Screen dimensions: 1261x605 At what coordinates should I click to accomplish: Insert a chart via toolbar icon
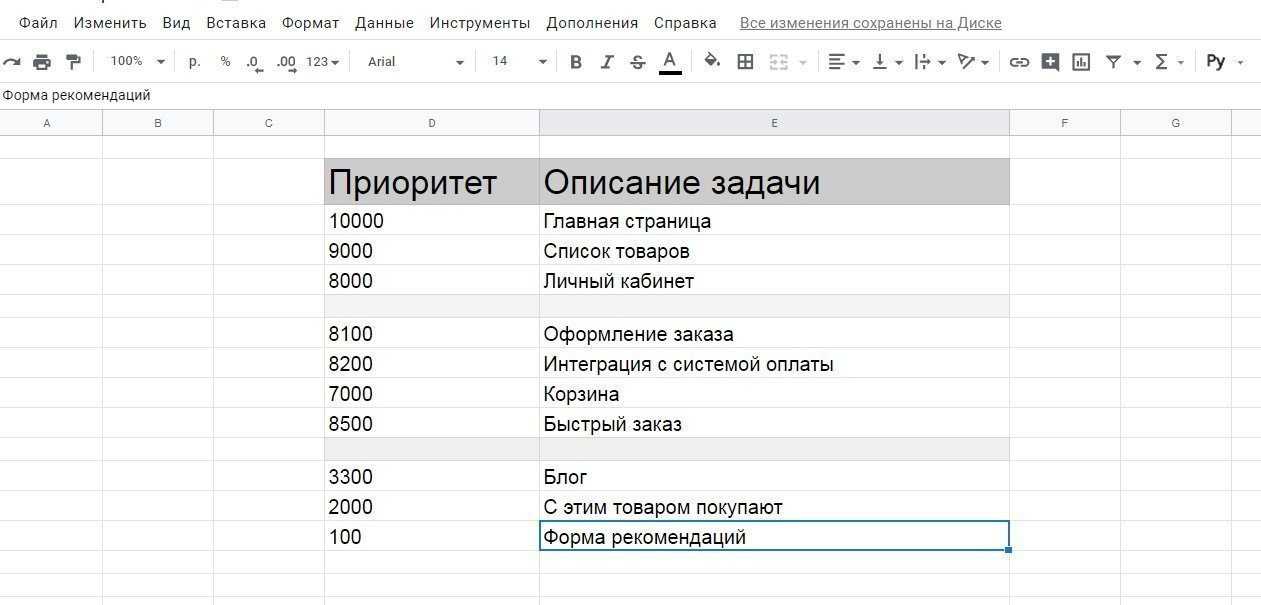1081,62
